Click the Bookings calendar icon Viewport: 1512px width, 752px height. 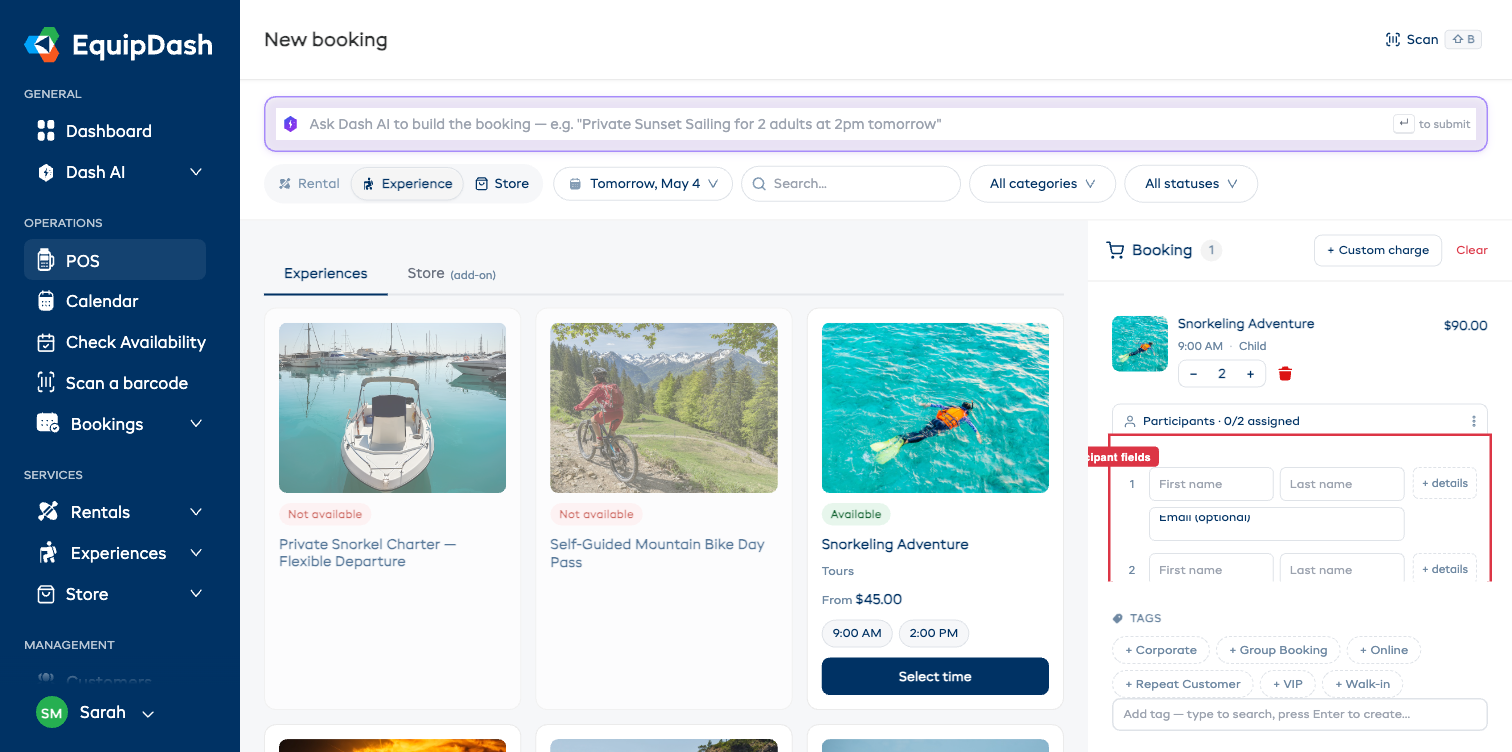pyautogui.click(x=48, y=424)
